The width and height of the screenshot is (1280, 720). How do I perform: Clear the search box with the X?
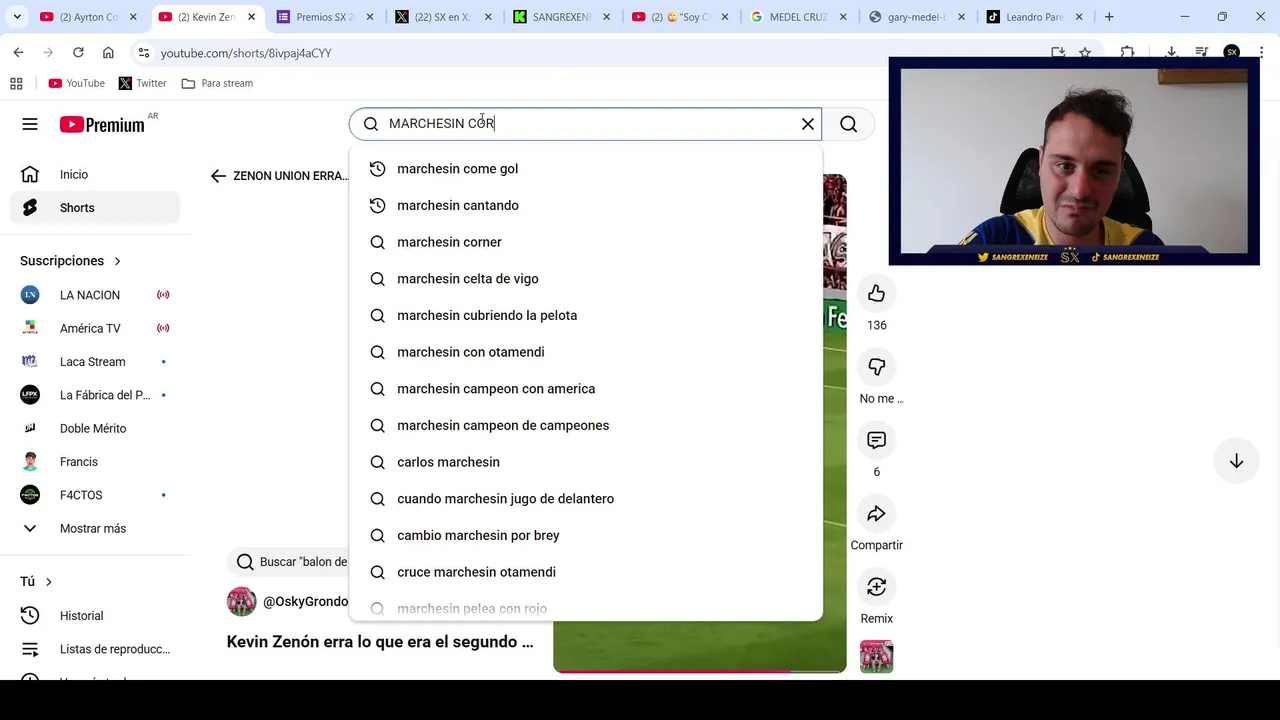click(808, 124)
